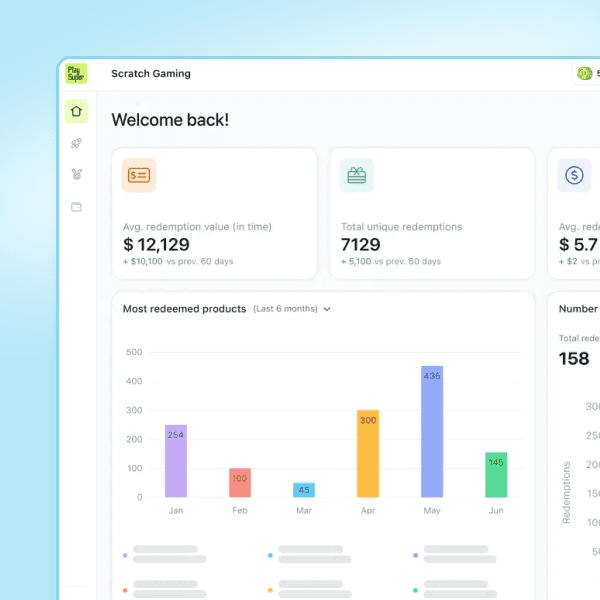Click the Avg. redemption value (in time) label
The width and height of the screenshot is (600, 600).
tap(197, 227)
